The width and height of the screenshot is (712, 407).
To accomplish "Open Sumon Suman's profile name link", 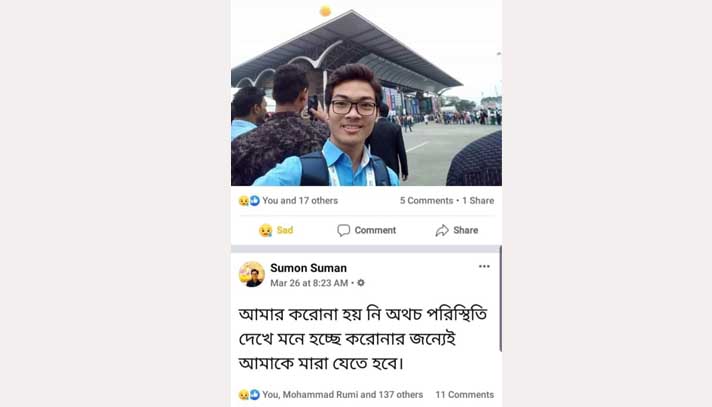I will [308, 268].
